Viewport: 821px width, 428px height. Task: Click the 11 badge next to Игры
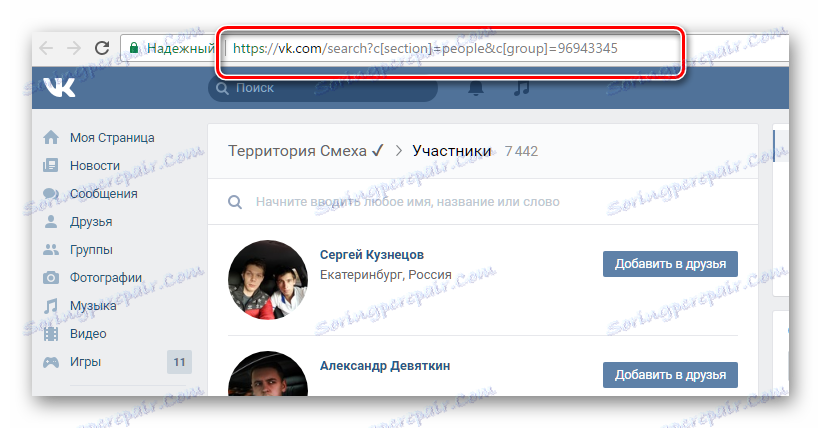tap(180, 362)
